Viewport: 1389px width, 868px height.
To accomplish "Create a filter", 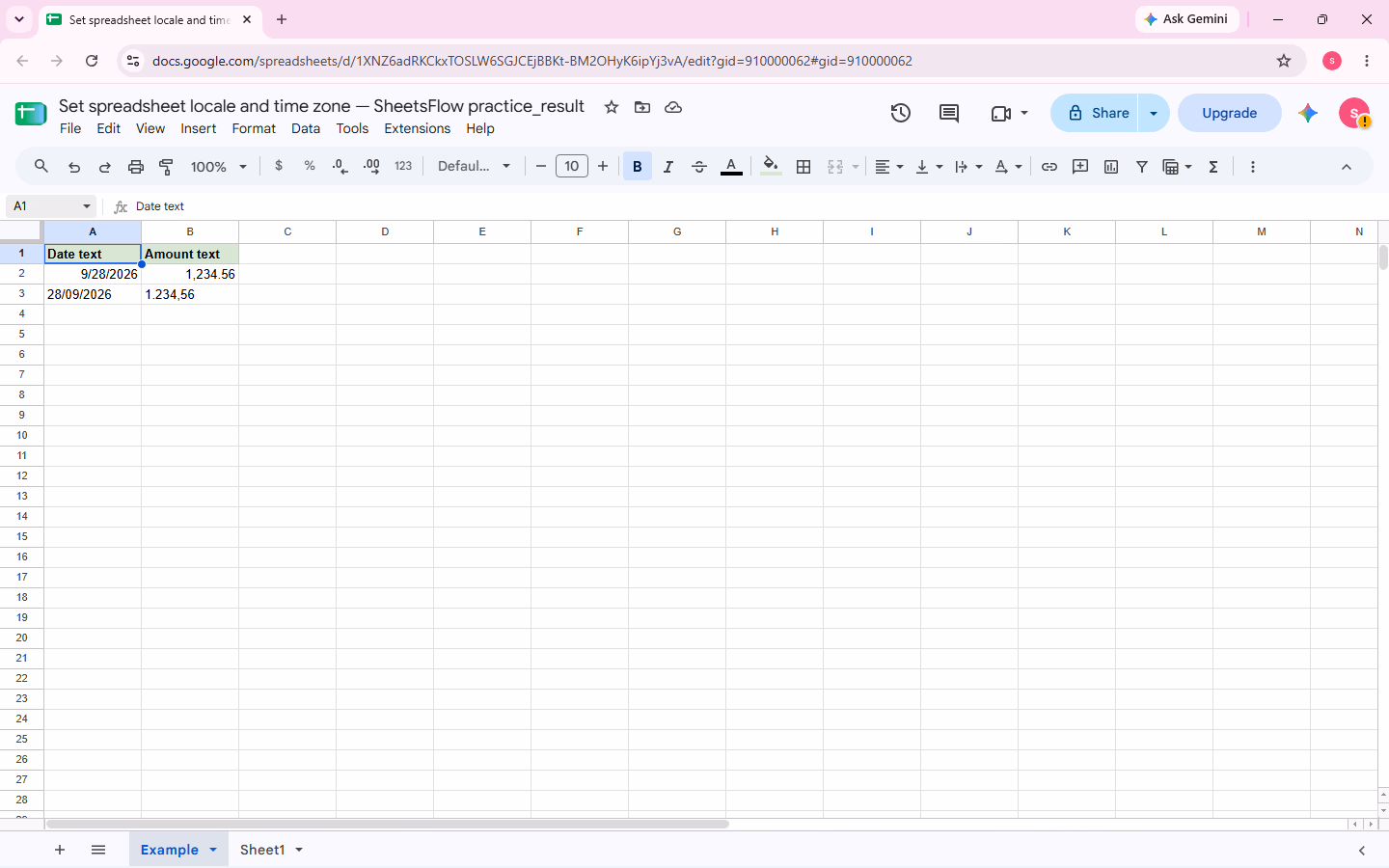I will pyautogui.click(x=1142, y=167).
